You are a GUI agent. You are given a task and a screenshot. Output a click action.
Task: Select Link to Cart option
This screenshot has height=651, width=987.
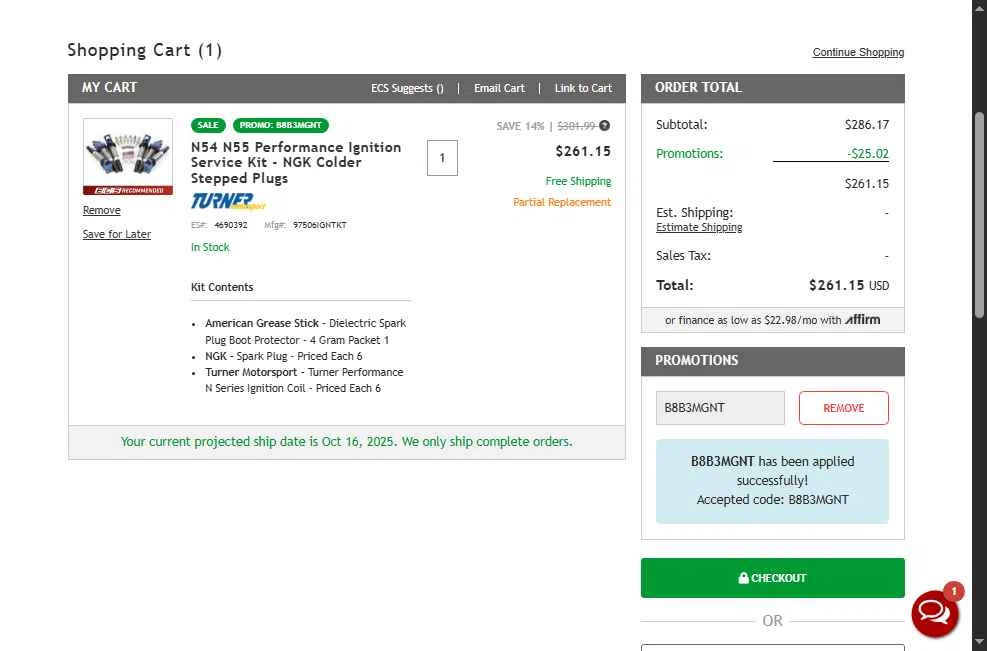[x=583, y=88]
